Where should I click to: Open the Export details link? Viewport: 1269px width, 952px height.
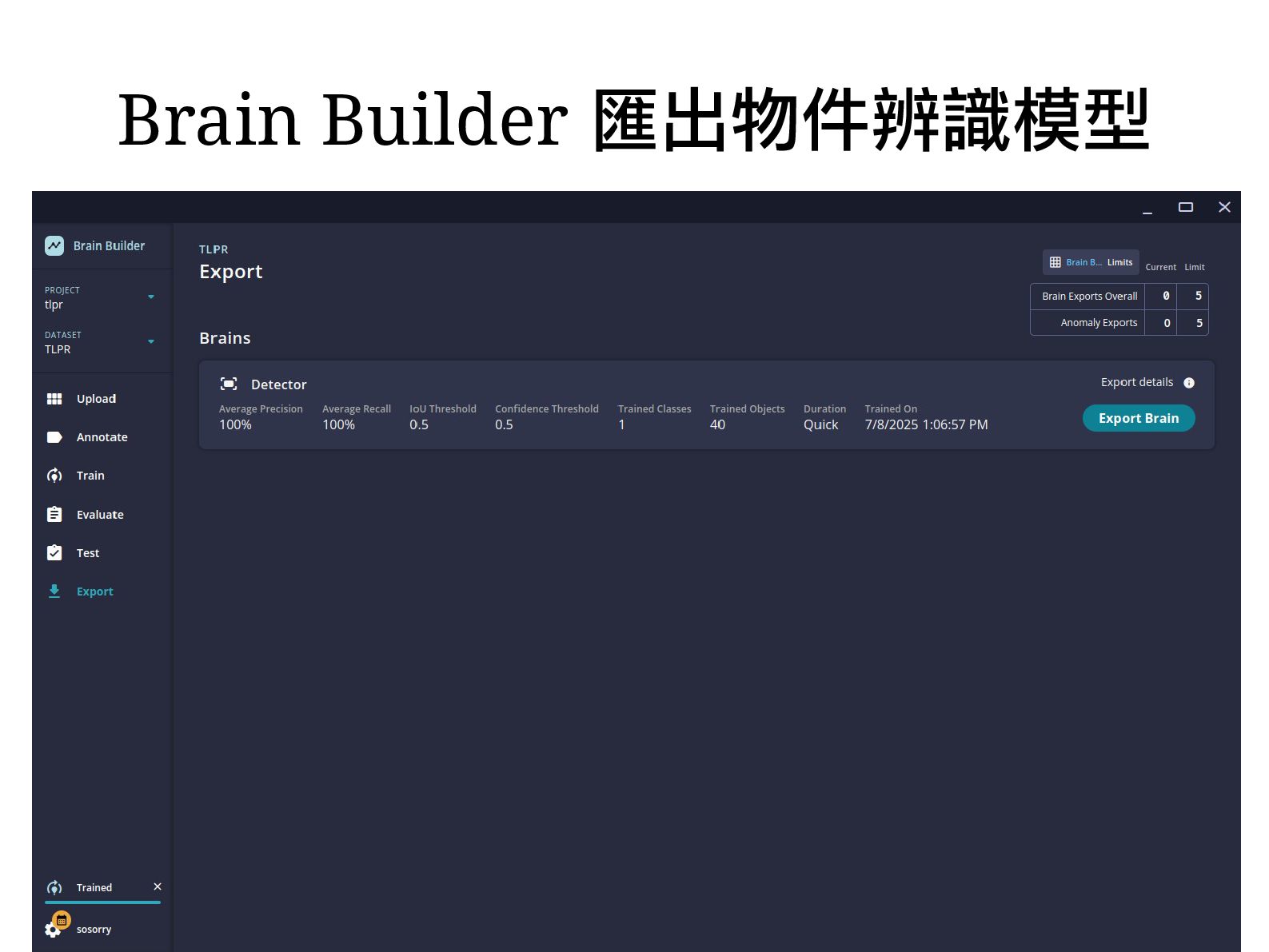point(1137,382)
